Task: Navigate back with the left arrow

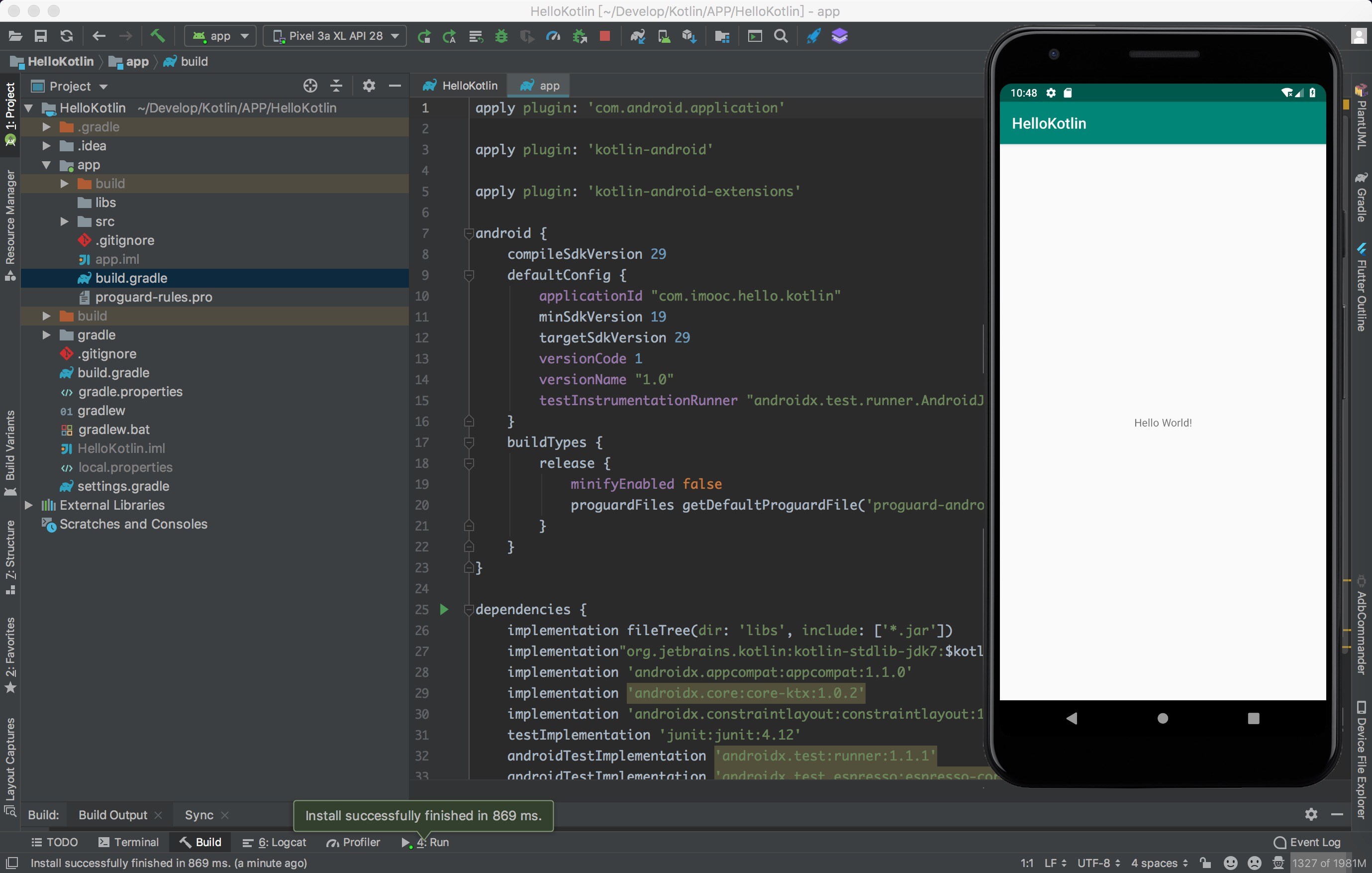Action: click(98, 36)
